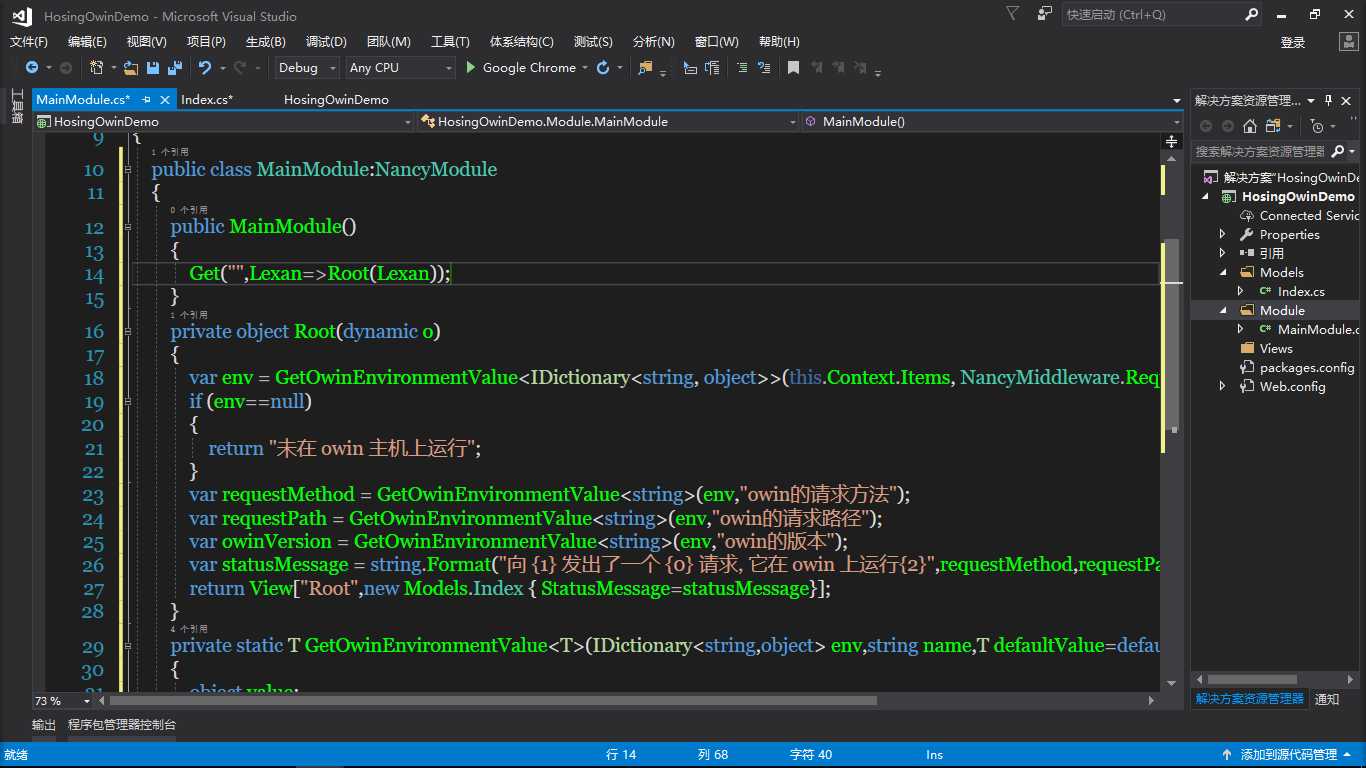This screenshot has width=1366, height=768.
Task: Collapse the Models folder in Solution Explorer
Action: 1223,272
